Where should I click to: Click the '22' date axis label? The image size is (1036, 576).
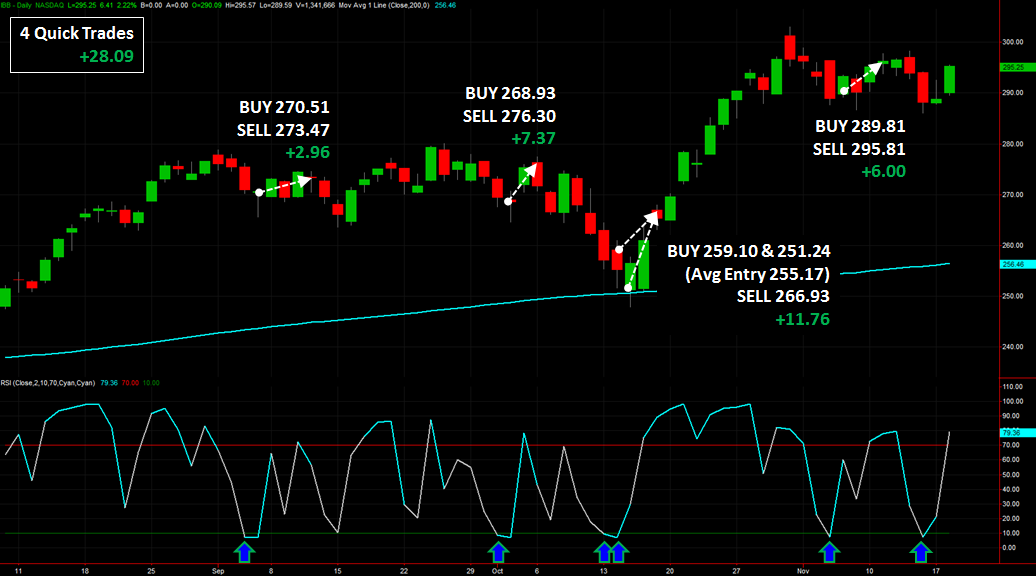click(404, 571)
